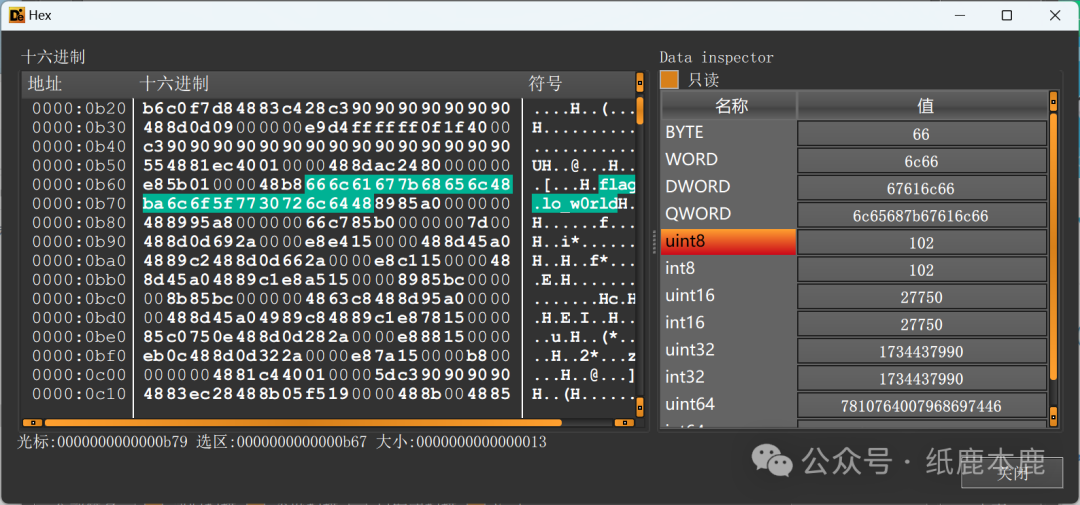The image size is (1080, 505).
Task: Click the uint64 value field
Action: click(921, 406)
